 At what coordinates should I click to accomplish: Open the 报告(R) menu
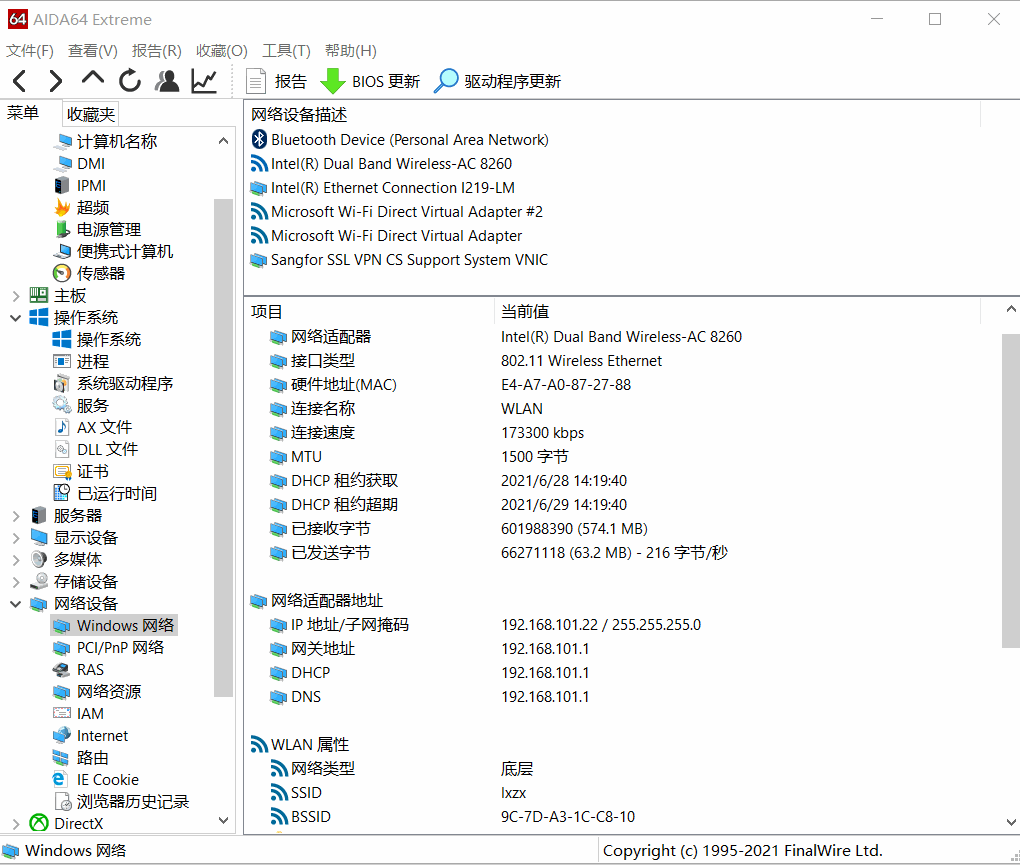[x=157, y=51]
